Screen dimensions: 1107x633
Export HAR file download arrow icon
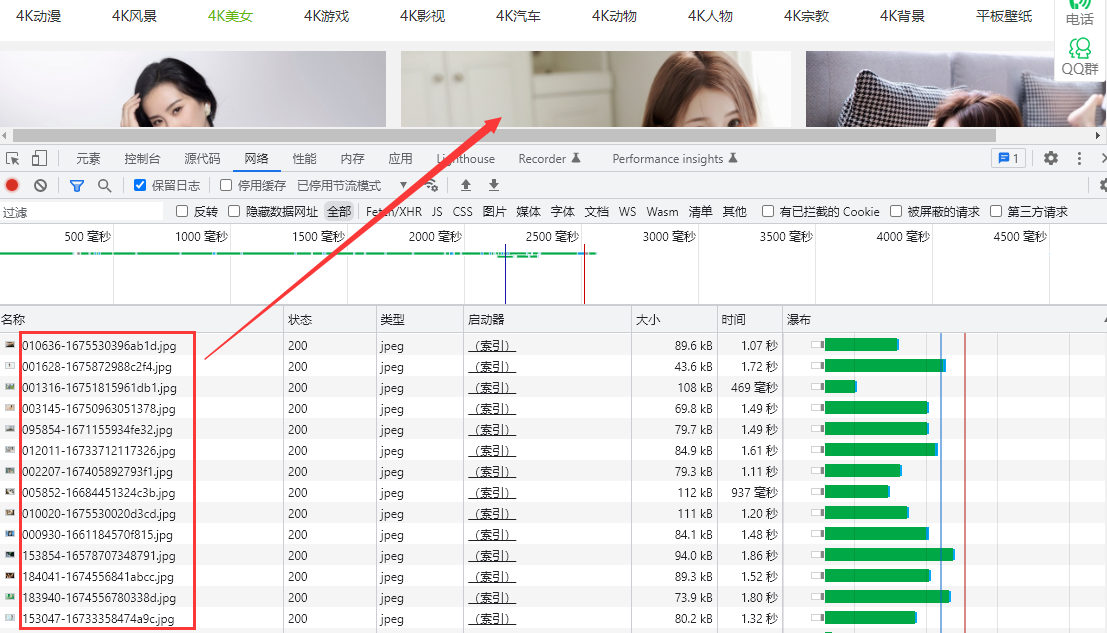point(493,186)
